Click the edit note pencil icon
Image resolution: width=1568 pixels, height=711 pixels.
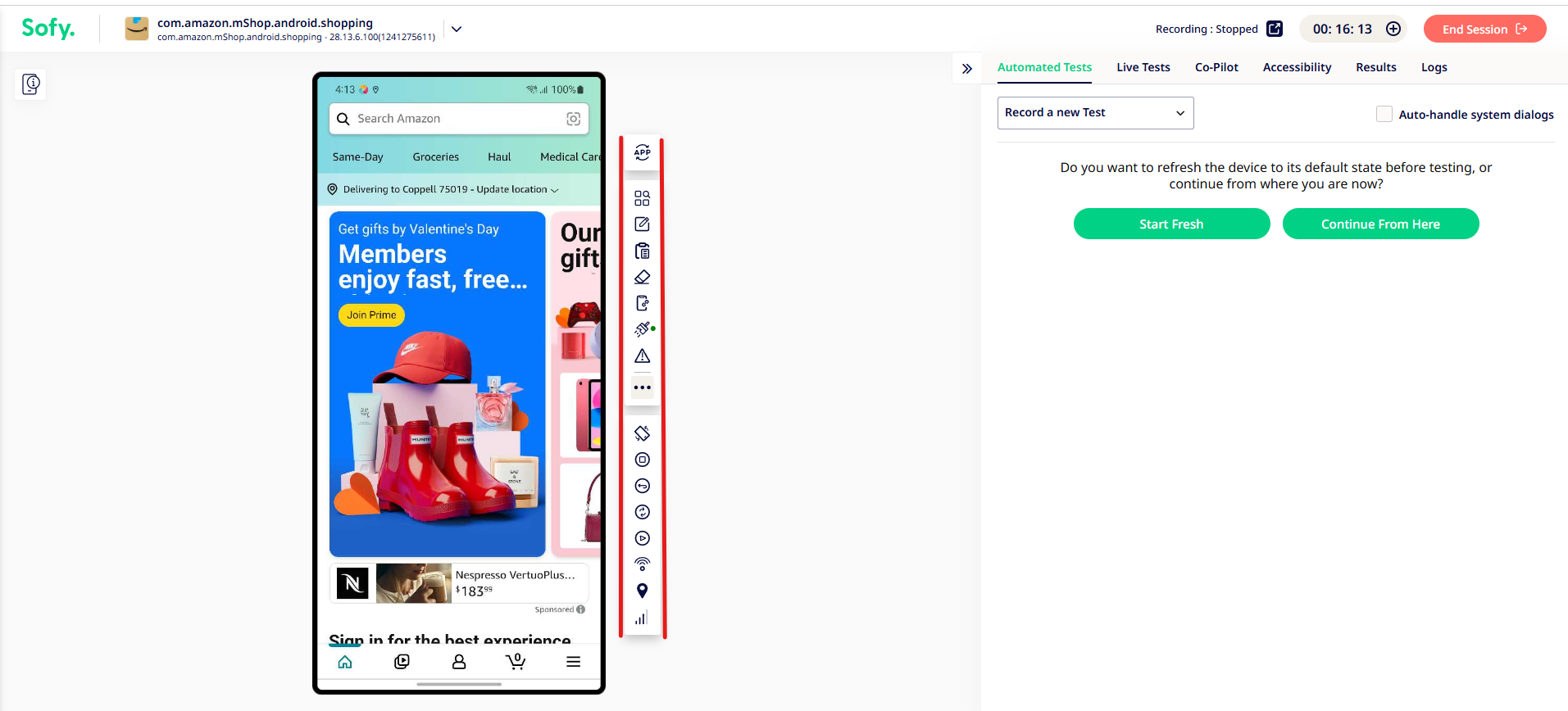click(x=643, y=224)
